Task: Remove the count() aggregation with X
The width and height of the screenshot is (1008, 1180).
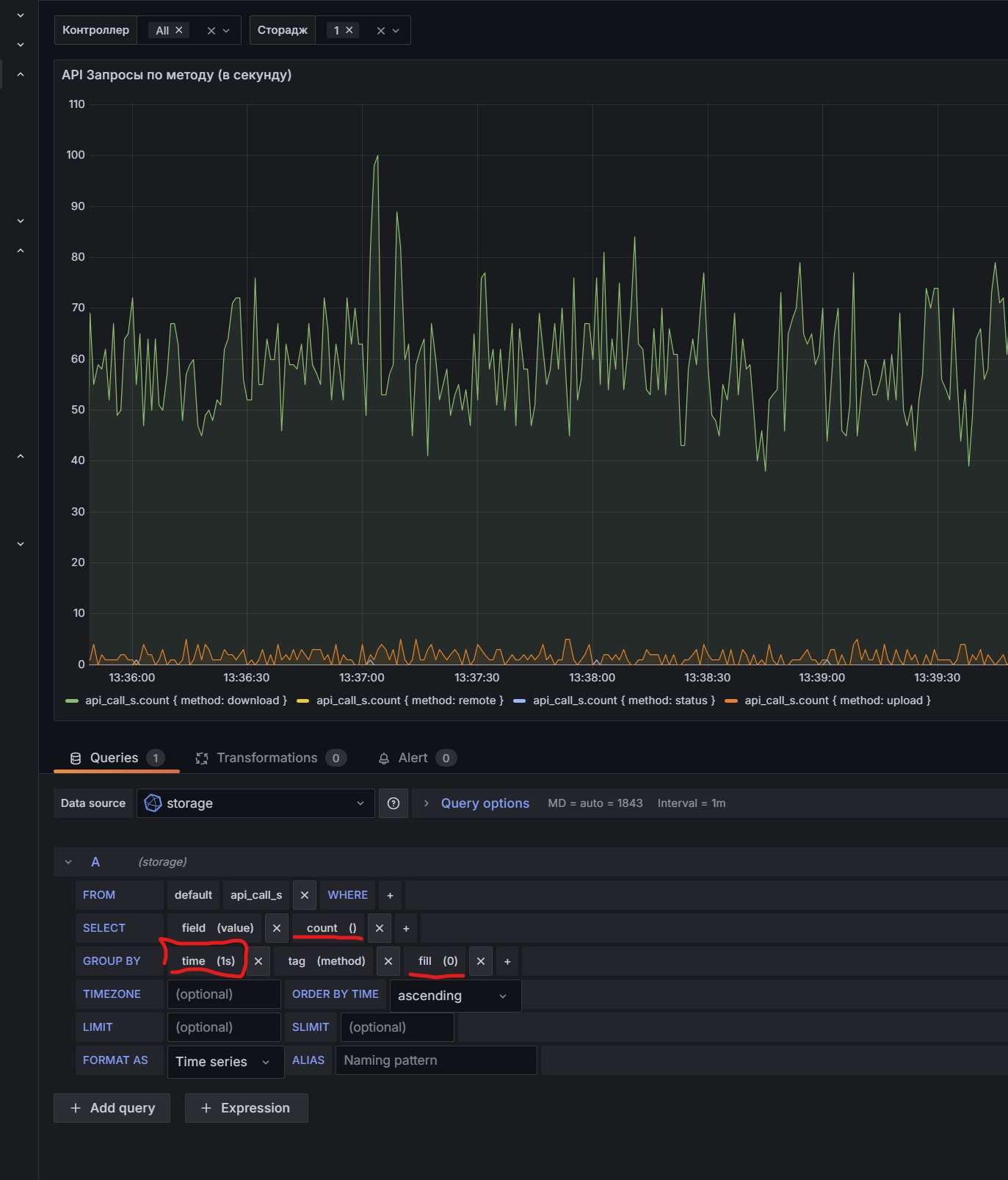Action: [380, 928]
